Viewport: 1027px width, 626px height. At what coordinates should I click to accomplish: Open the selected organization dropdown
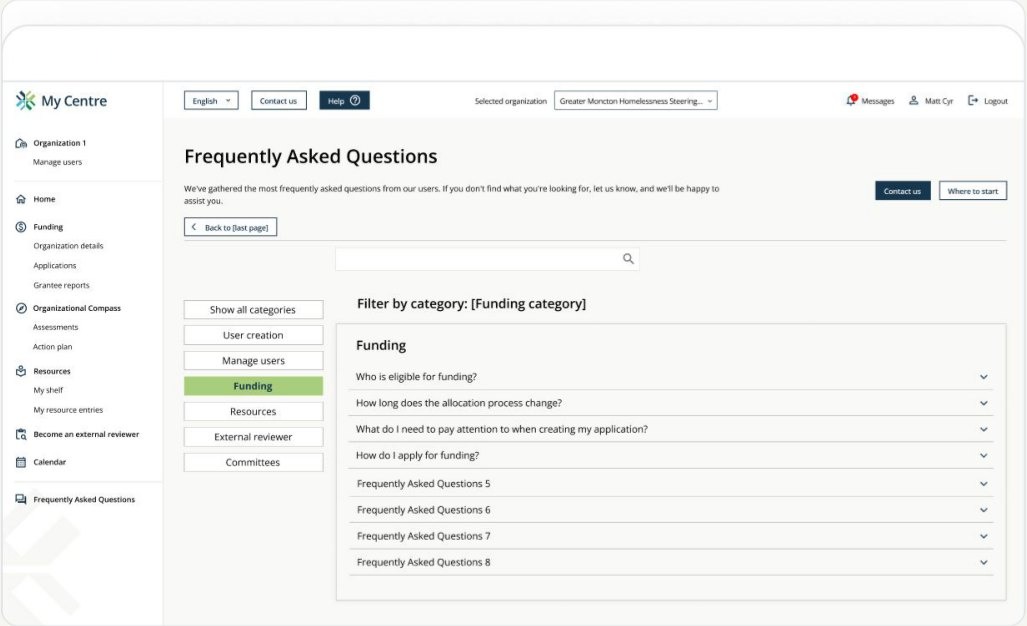tap(635, 100)
